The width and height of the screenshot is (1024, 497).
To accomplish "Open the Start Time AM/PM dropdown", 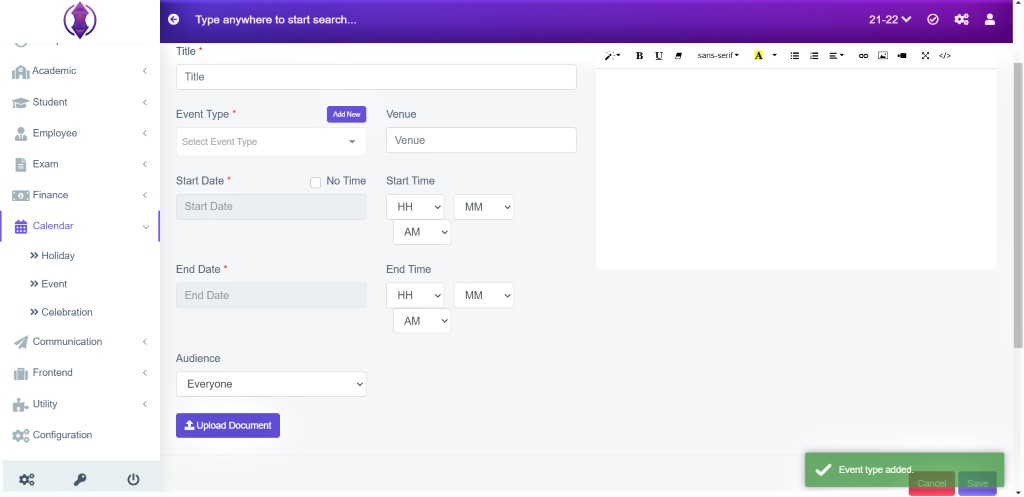I will tap(422, 232).
